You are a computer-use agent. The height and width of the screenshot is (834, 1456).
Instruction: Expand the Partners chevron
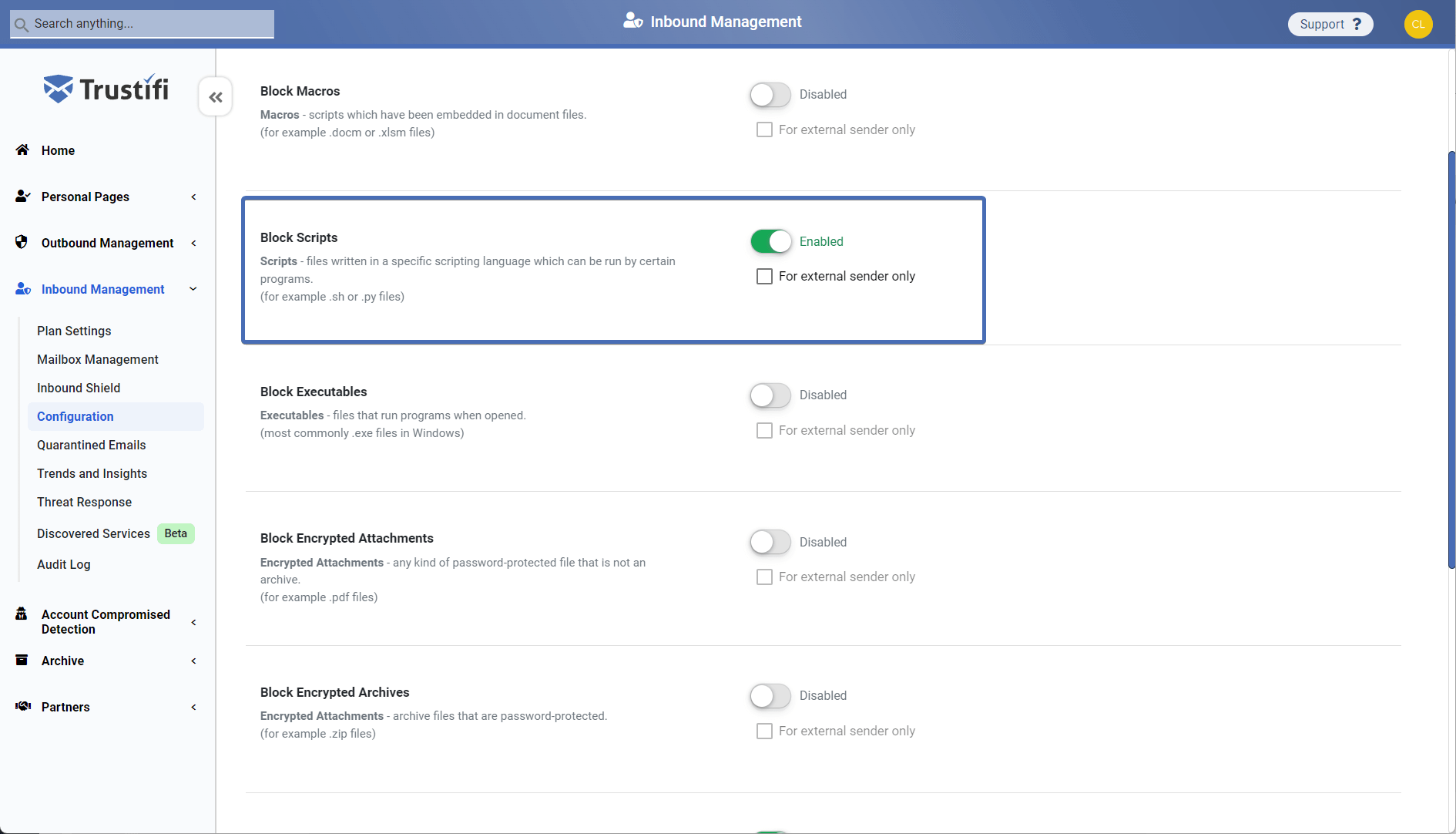tap(193, 707)
